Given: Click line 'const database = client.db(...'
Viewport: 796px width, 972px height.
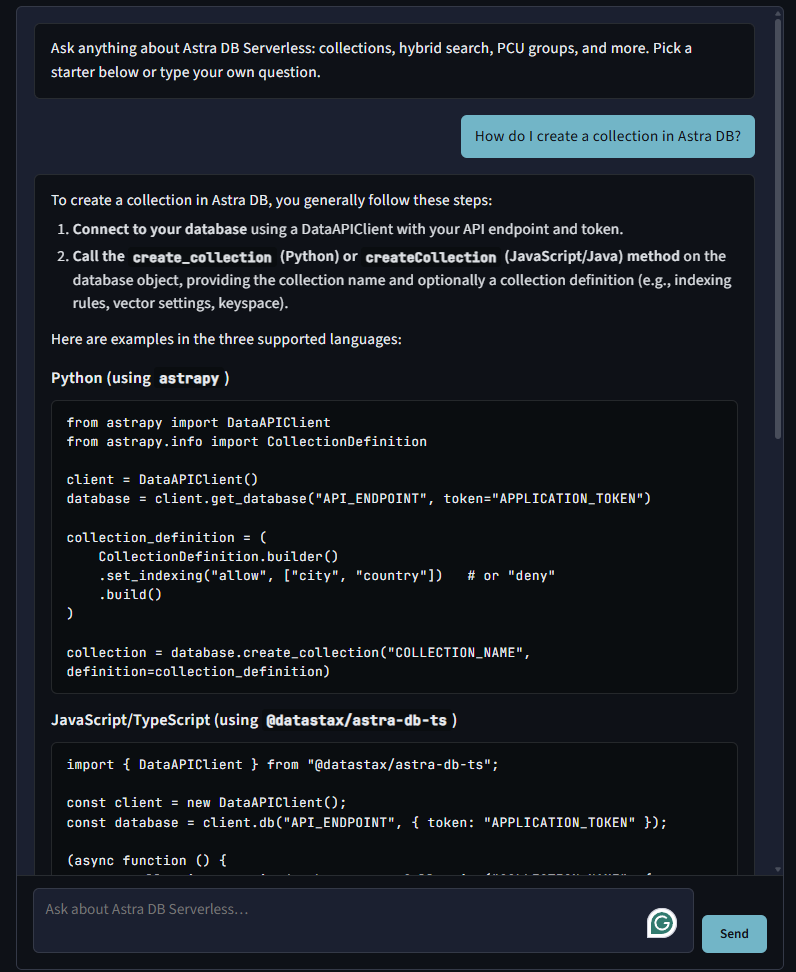Looking at the screenshot, I should tap(367, 823).
